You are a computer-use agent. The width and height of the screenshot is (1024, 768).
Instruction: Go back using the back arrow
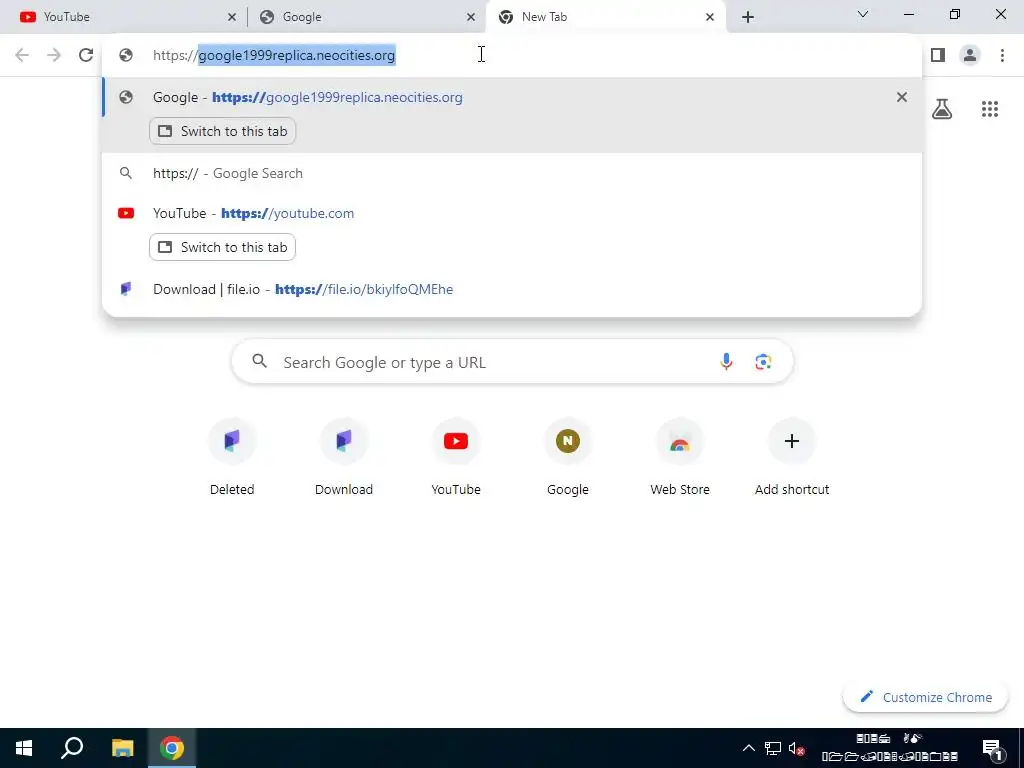coord(22,55)
